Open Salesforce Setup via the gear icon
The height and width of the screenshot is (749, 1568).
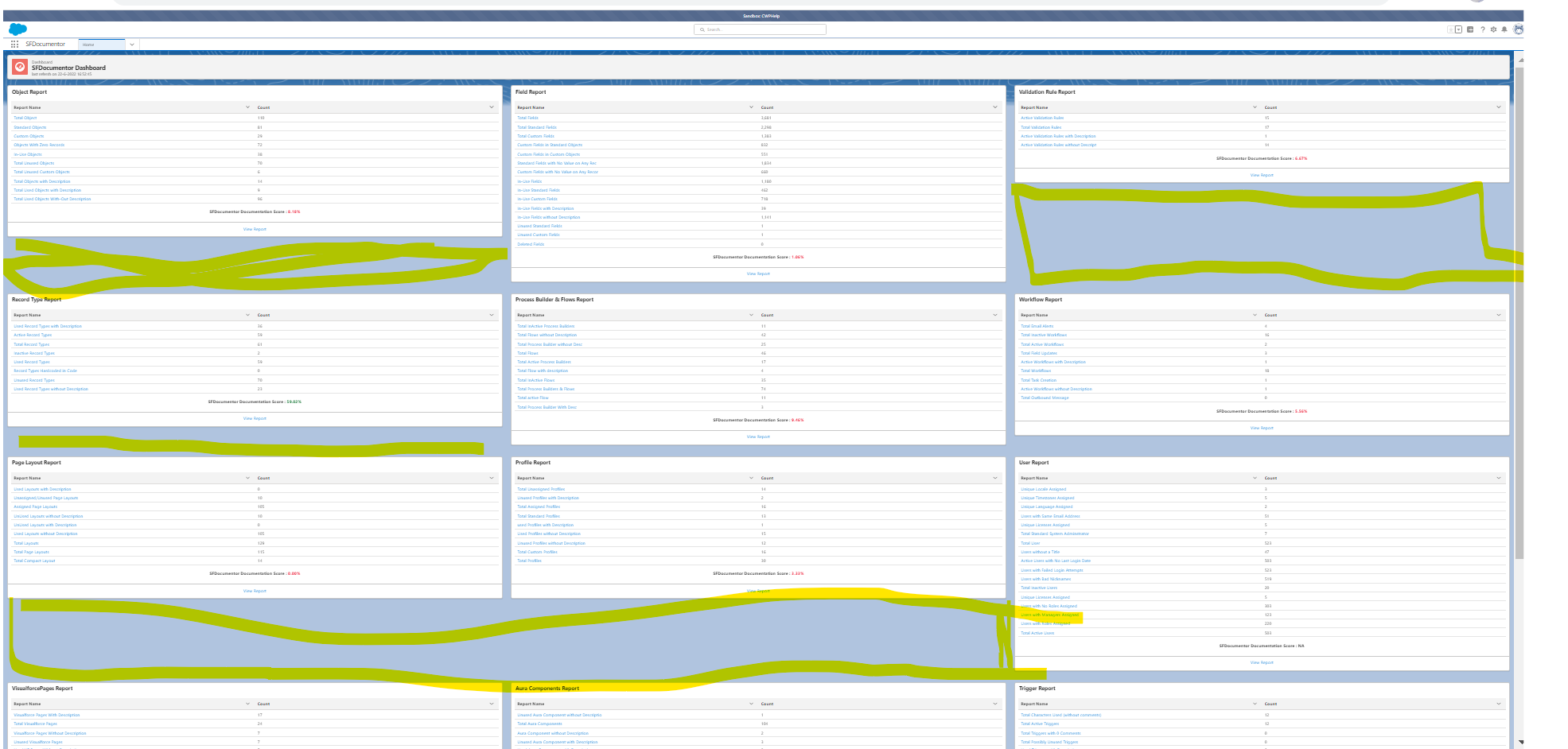pyautogui.click(x=1492, y=29)
